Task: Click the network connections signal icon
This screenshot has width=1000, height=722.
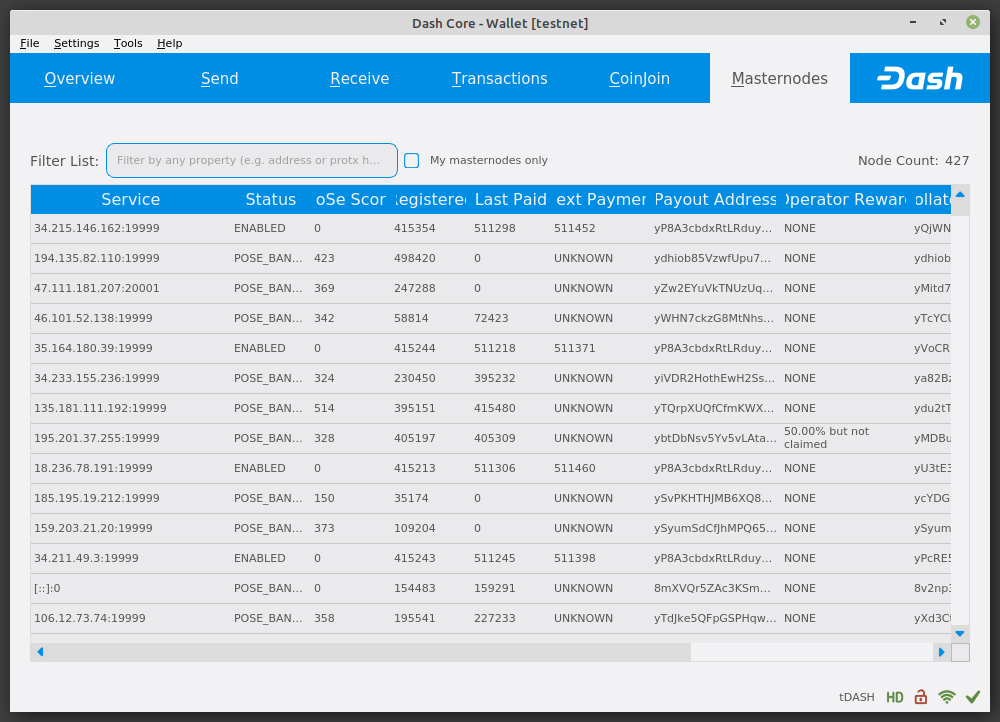Action: pos(946,697)
